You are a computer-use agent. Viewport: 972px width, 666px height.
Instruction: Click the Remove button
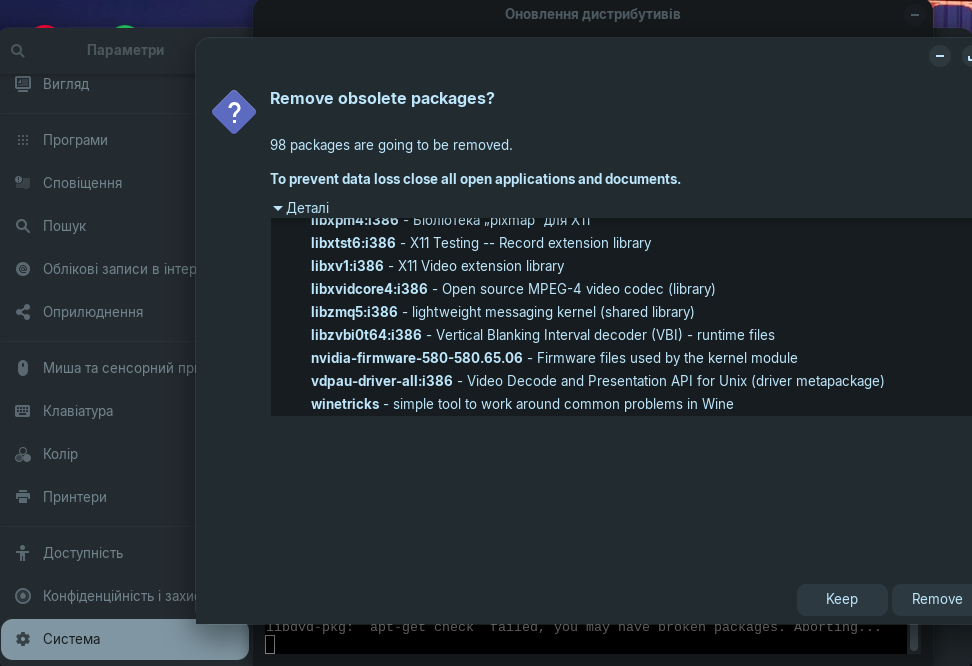[x=935, y=599]
